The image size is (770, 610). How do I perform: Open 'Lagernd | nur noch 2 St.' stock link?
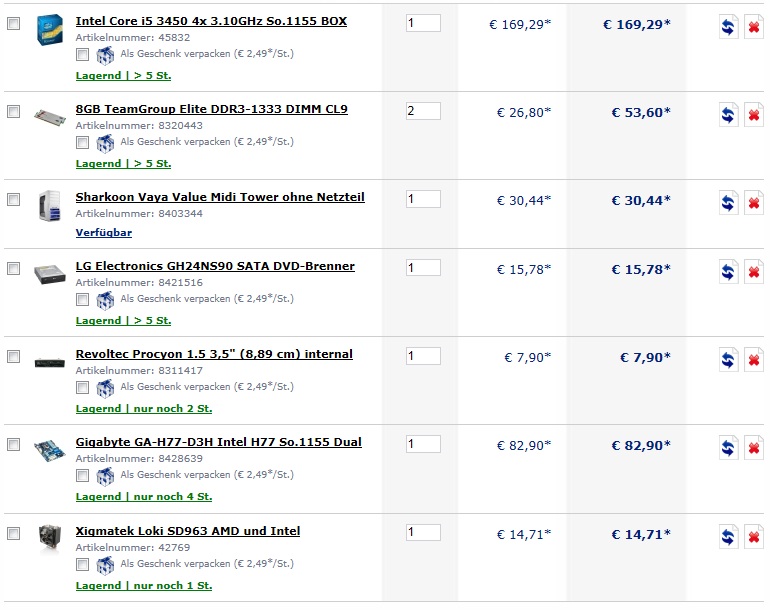144,409
